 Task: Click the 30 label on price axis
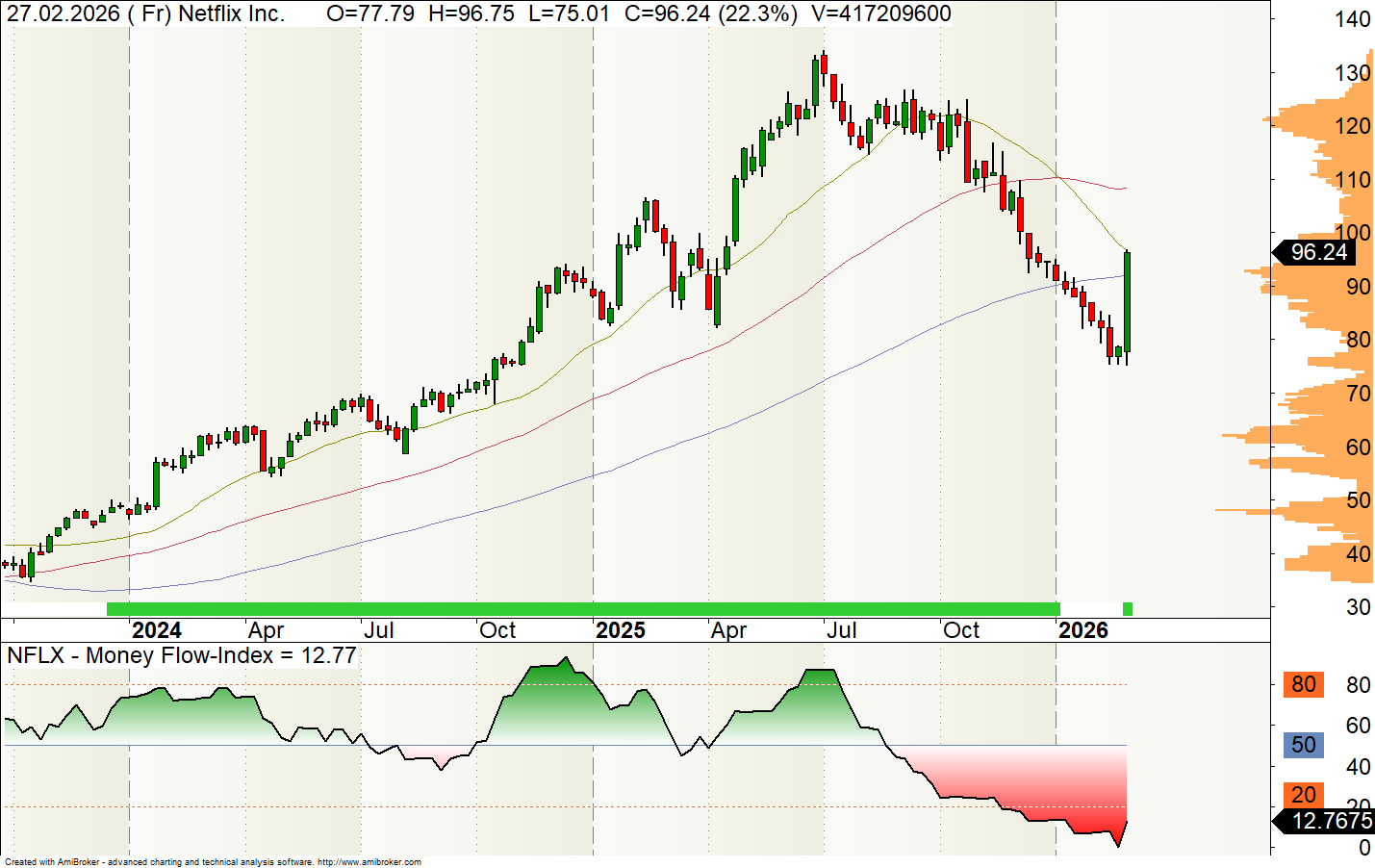click(1358, 607)
